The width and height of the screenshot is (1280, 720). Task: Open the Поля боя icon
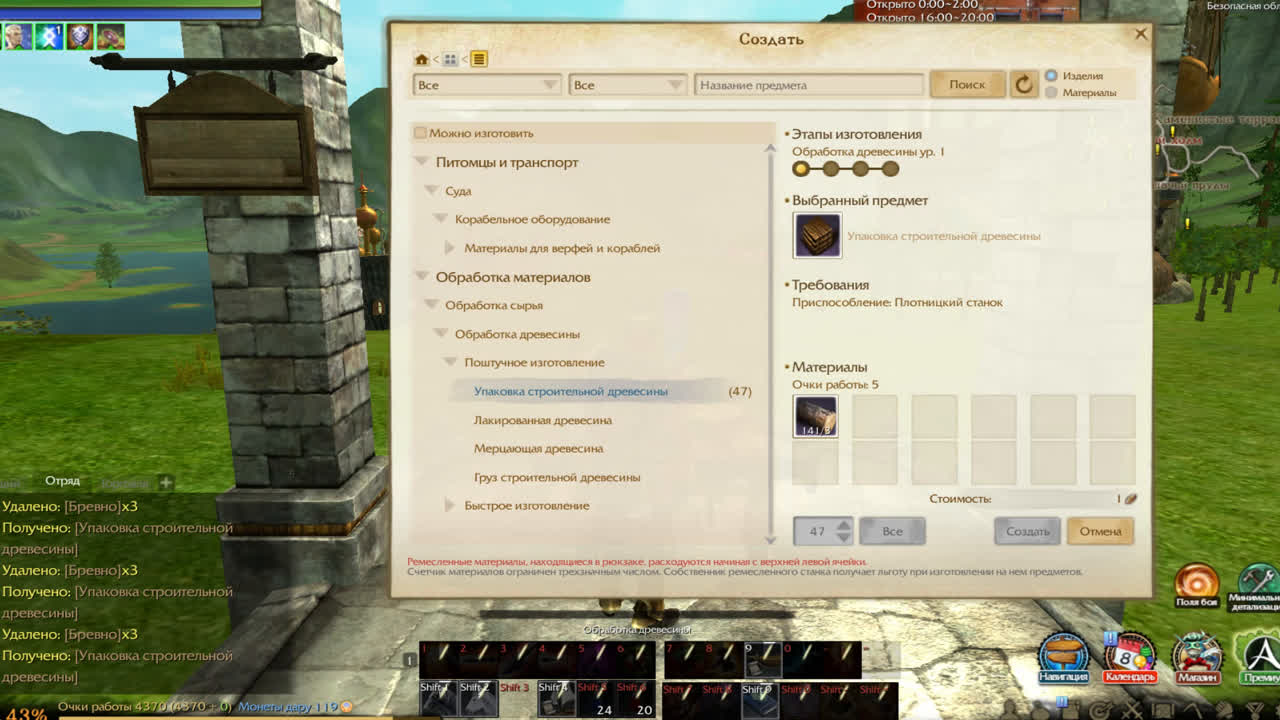tap(1197, 586)
